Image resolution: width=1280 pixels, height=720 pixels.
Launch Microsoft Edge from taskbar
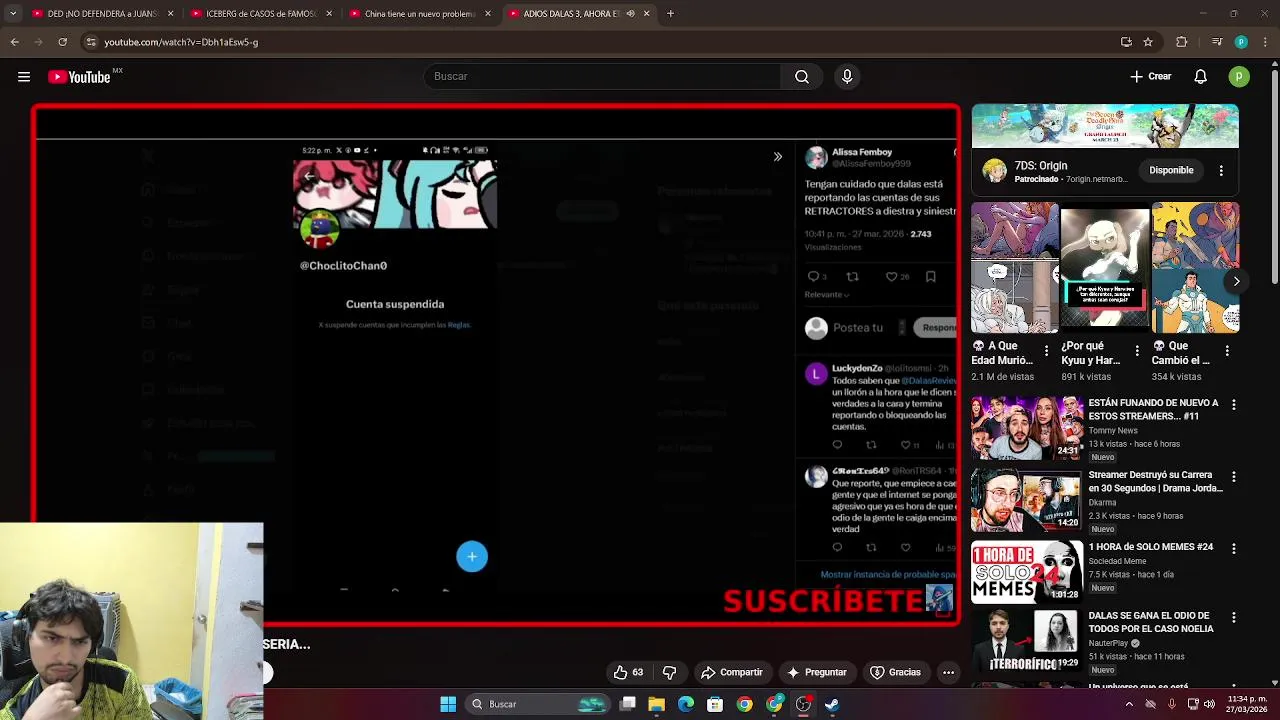(686, 704)
